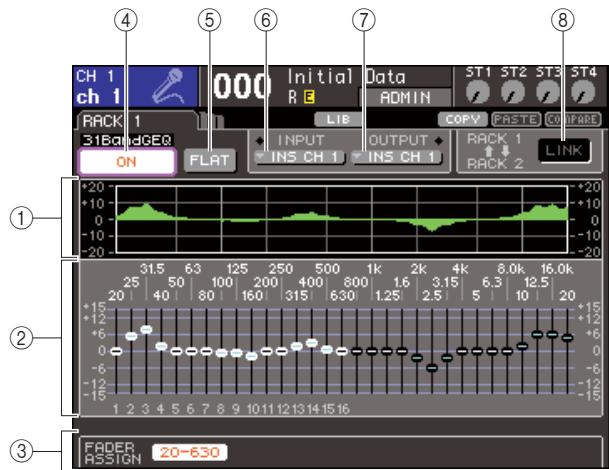
Task: Click the CH 1 channel name box
Action: tap(135, 86)
